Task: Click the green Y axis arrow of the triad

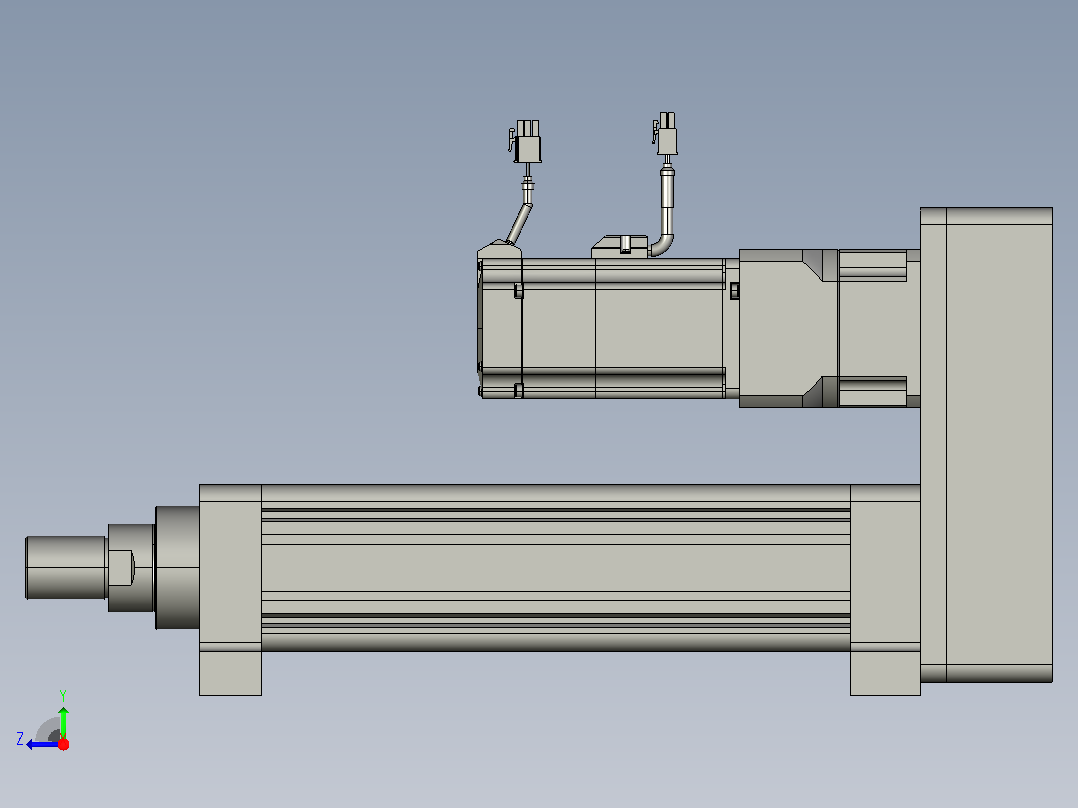Action: (63, 721)
